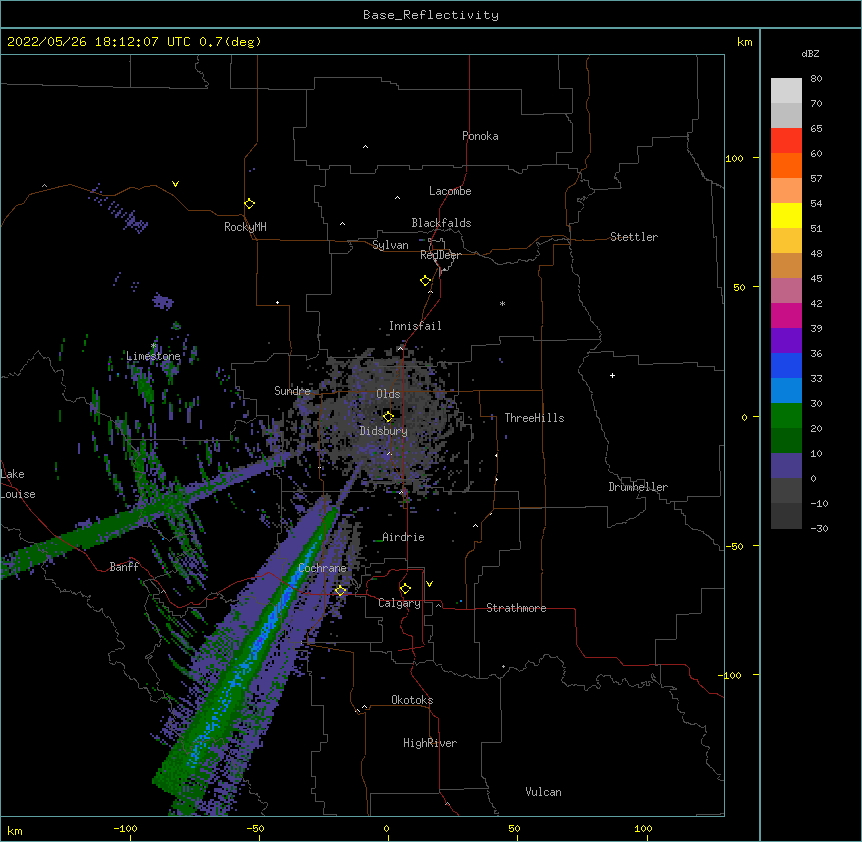Click the Sundre label
The image size is (862, 842).
coord(292,391)
